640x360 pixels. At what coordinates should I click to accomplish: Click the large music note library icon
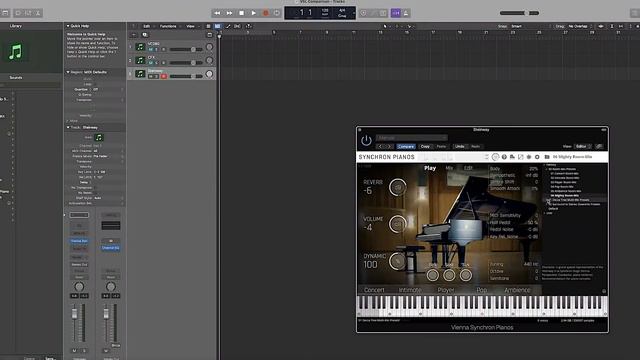point(16,52)
